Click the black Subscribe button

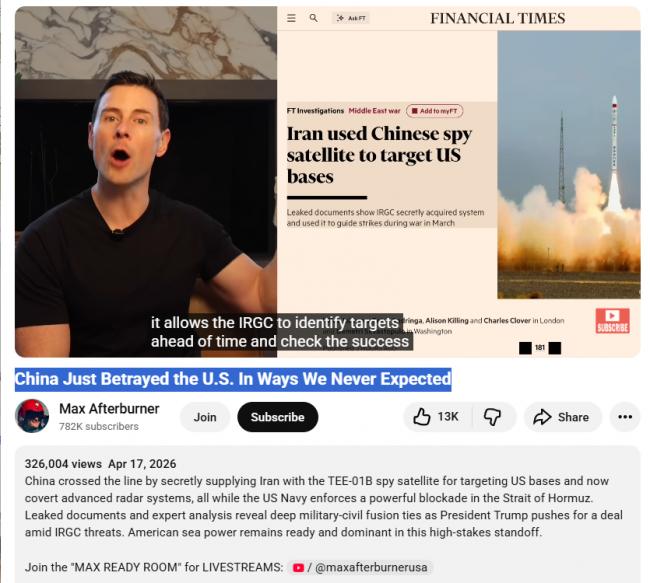[278, 417]
